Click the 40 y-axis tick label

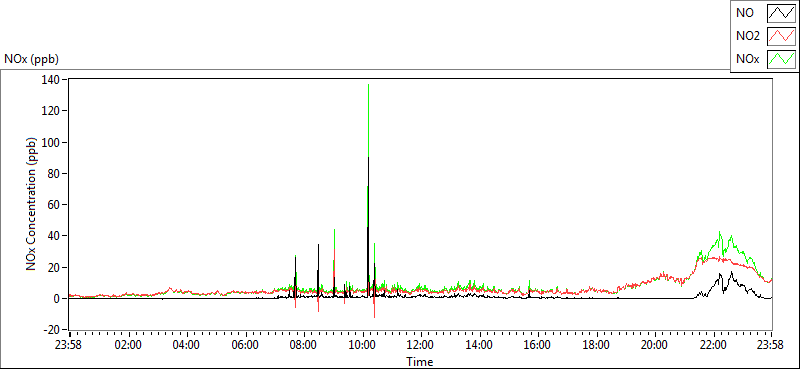tap(55, 236)
